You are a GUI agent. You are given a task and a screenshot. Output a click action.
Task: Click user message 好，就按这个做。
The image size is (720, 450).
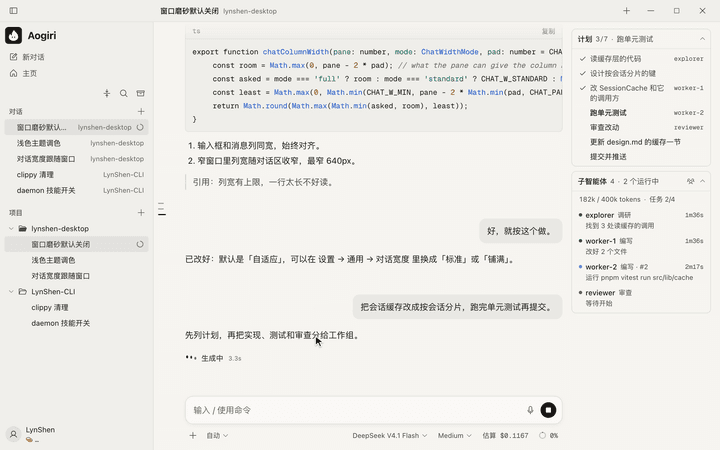pos(521,231)
